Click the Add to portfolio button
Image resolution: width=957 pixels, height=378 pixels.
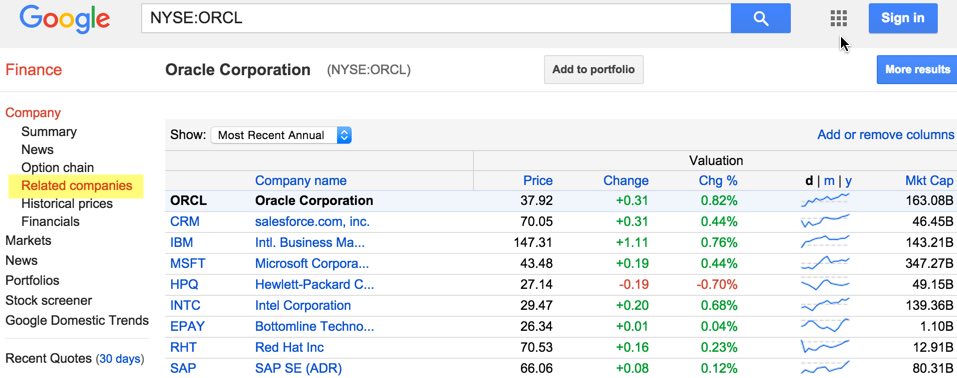(594, 70)
